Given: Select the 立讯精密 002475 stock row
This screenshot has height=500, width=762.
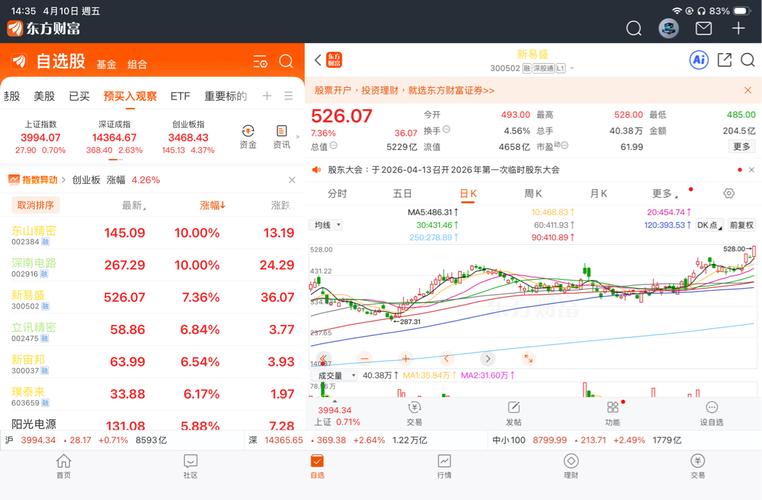Looking at the screenshot, I should coord(153,330).
